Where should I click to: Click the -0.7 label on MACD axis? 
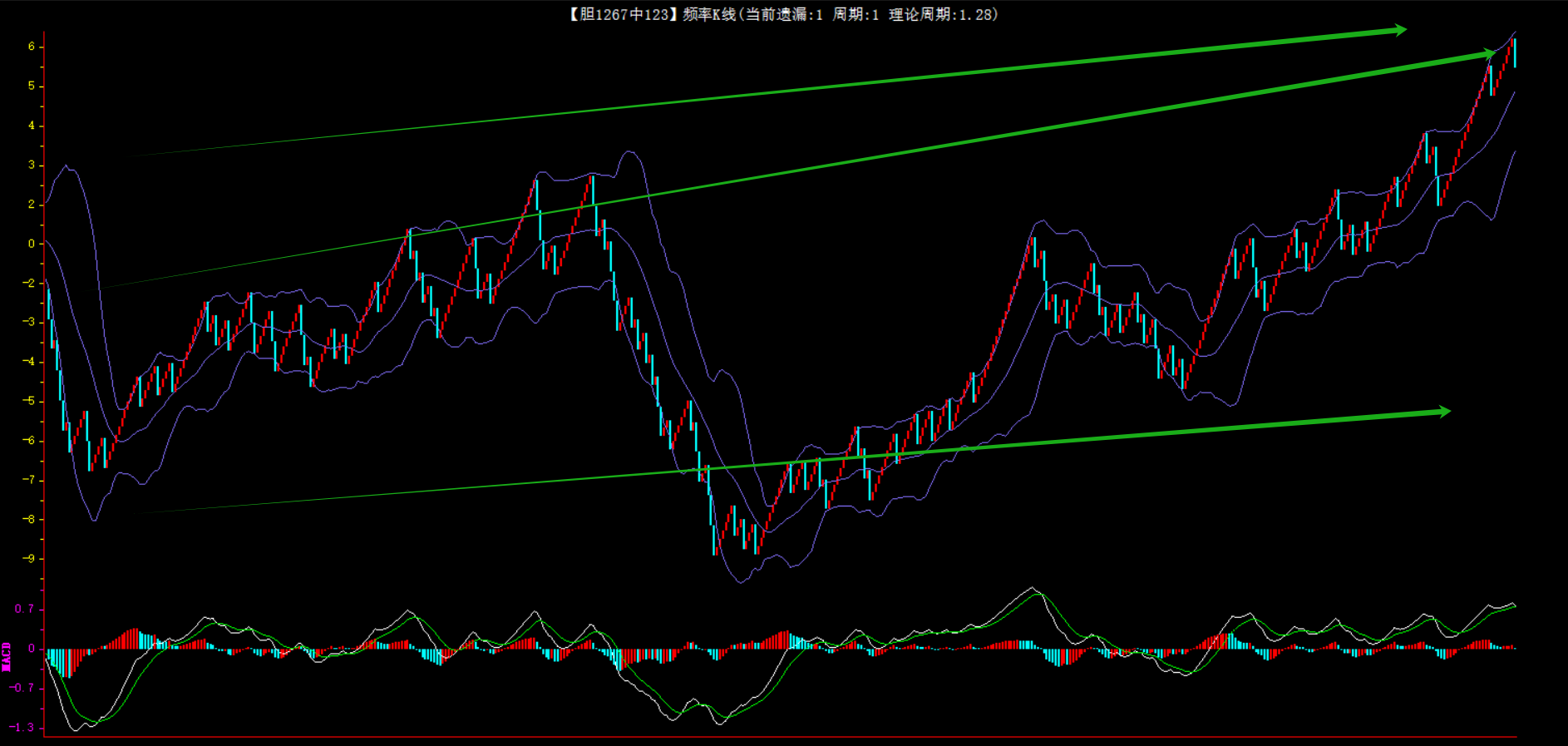coord(22,688)
